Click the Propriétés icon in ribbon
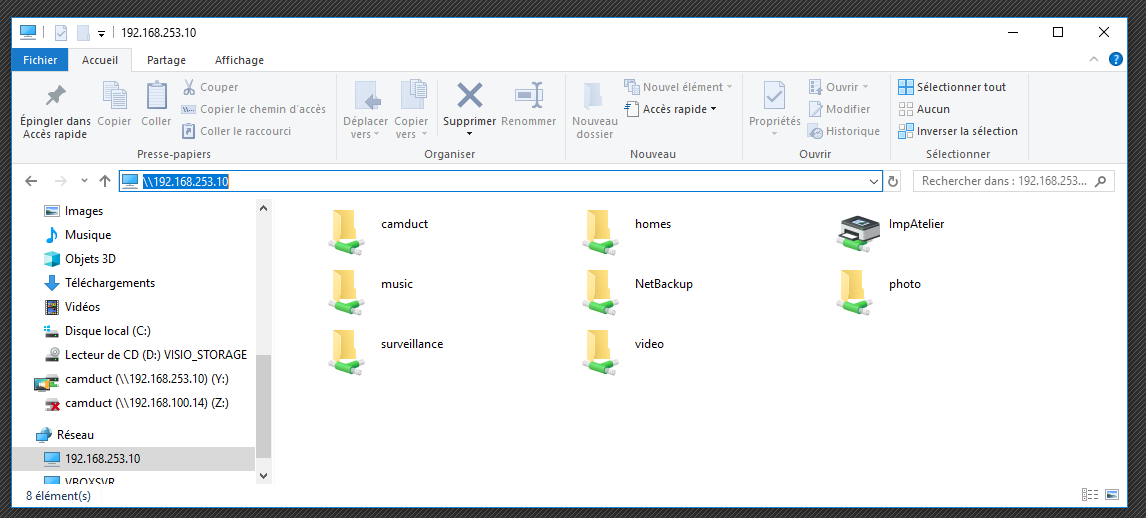Image resolution: width=1146 pixels, height=518 pixels. pyautogui.click(x=774, y=96)
